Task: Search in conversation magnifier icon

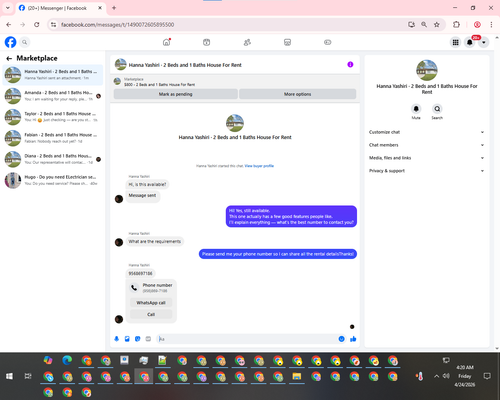Action: tap(437, 109)
